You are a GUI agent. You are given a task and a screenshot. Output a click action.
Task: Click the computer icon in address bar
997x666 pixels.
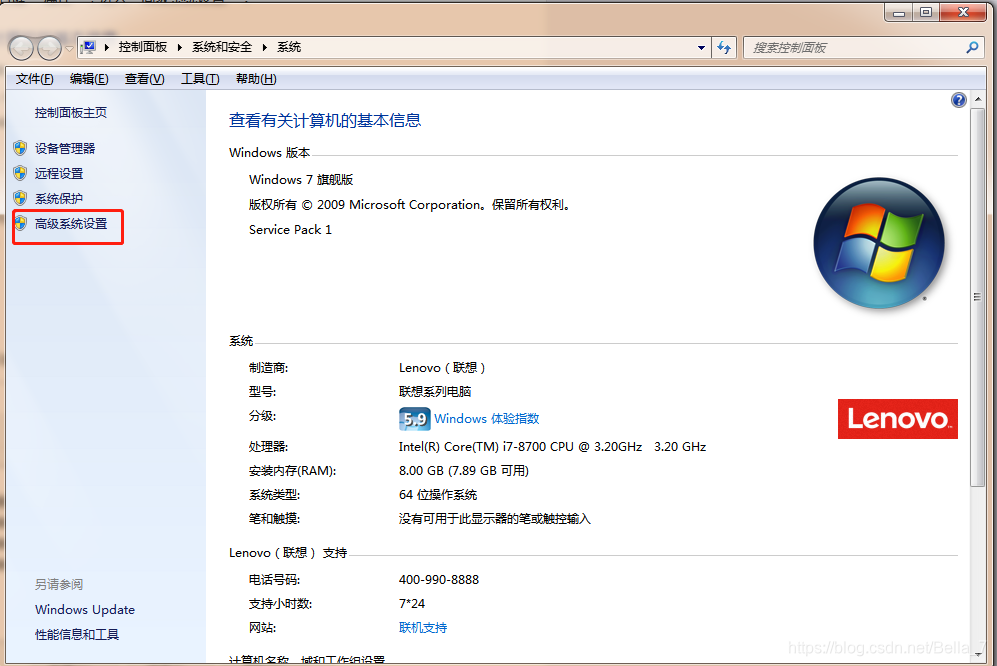(89, 47)
